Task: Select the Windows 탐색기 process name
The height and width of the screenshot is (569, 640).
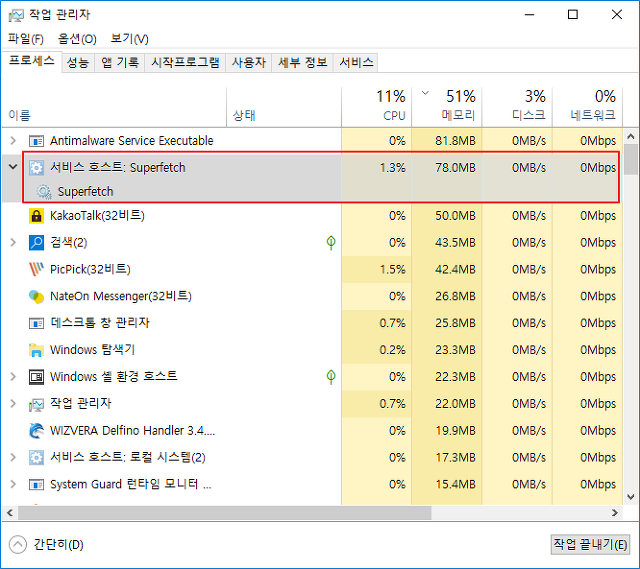Action: pos(92,350)
